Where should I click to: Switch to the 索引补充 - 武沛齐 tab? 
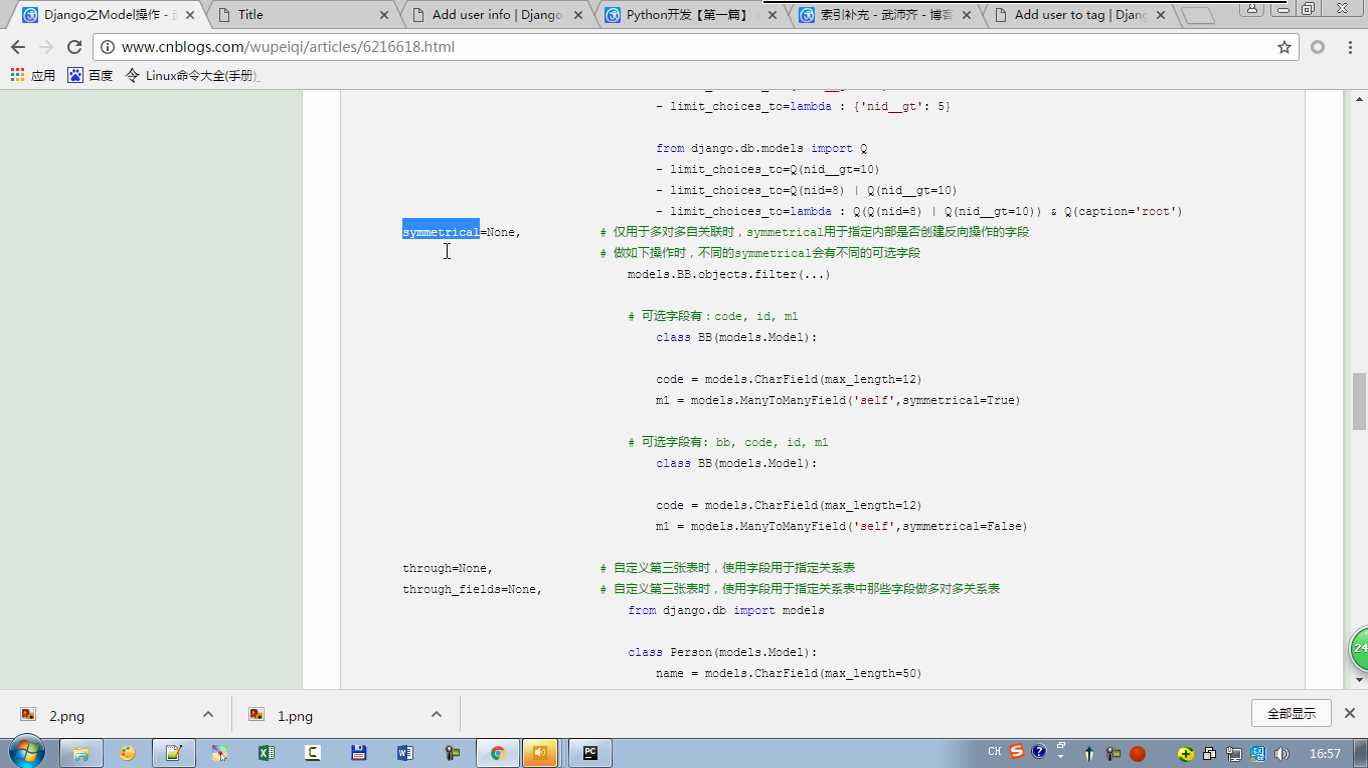(882, 15)
